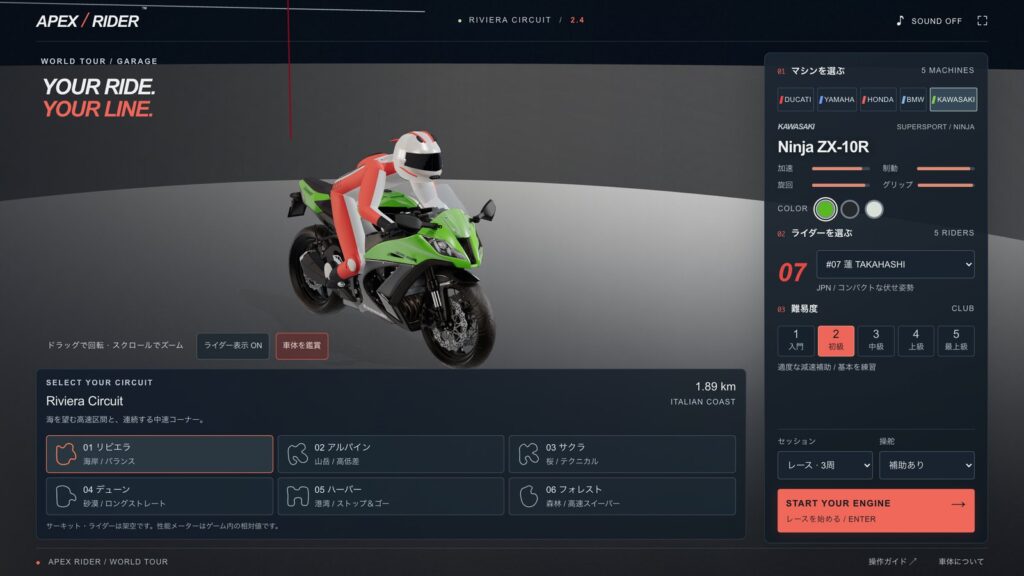Screen dimensions: 1024x576
Task: Choose difficulty level 4 上級
Action: [x=916, y=340]
